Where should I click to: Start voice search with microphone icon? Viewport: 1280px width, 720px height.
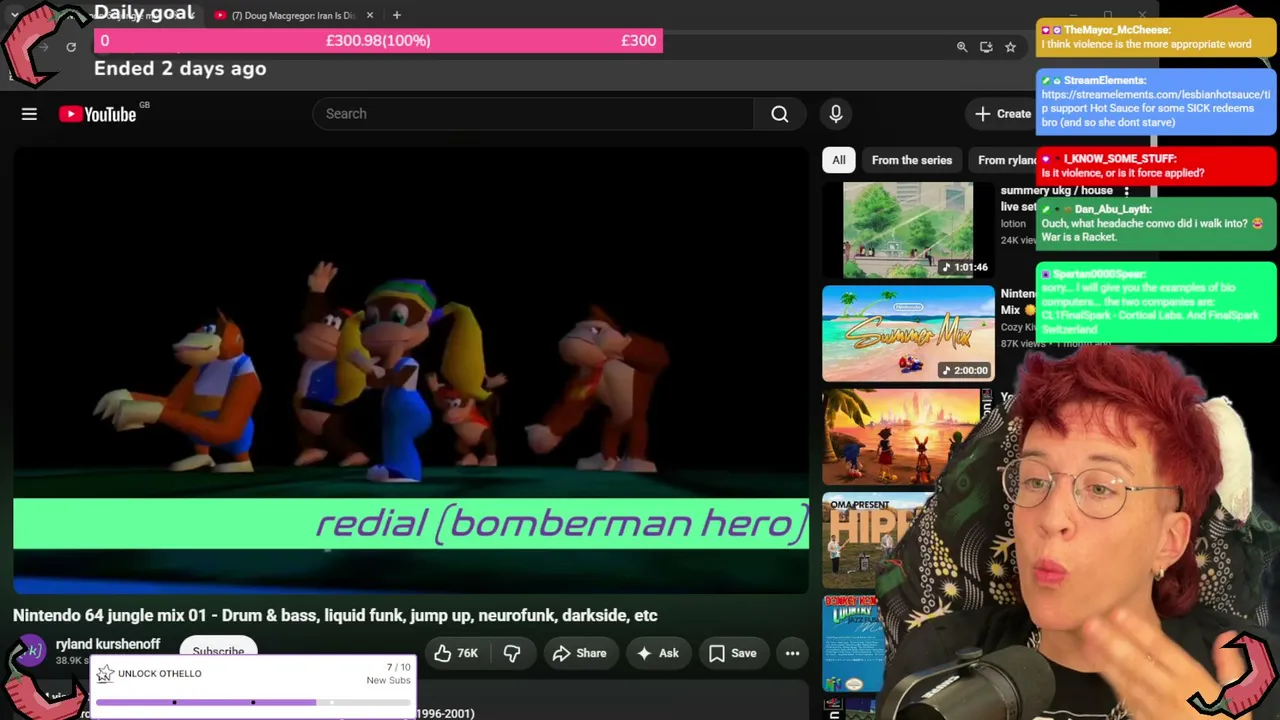pos(836,114)
